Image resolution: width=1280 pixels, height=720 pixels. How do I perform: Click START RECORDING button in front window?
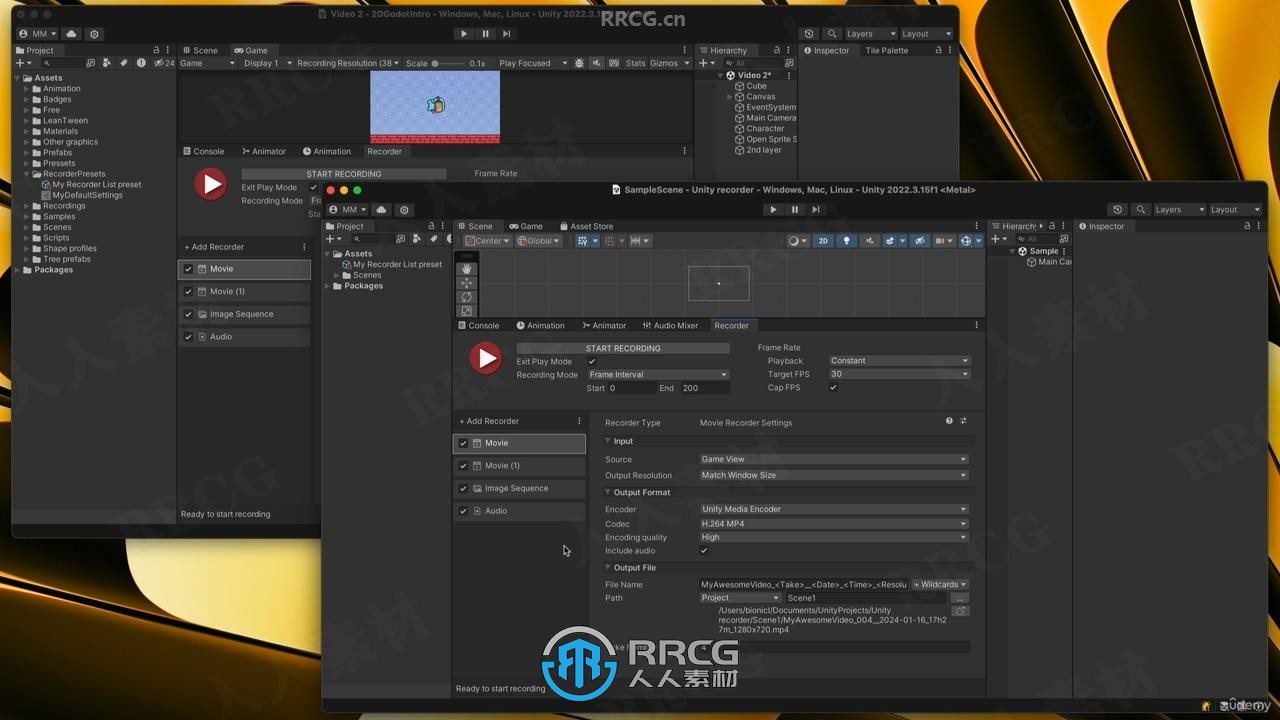point(623,348)
